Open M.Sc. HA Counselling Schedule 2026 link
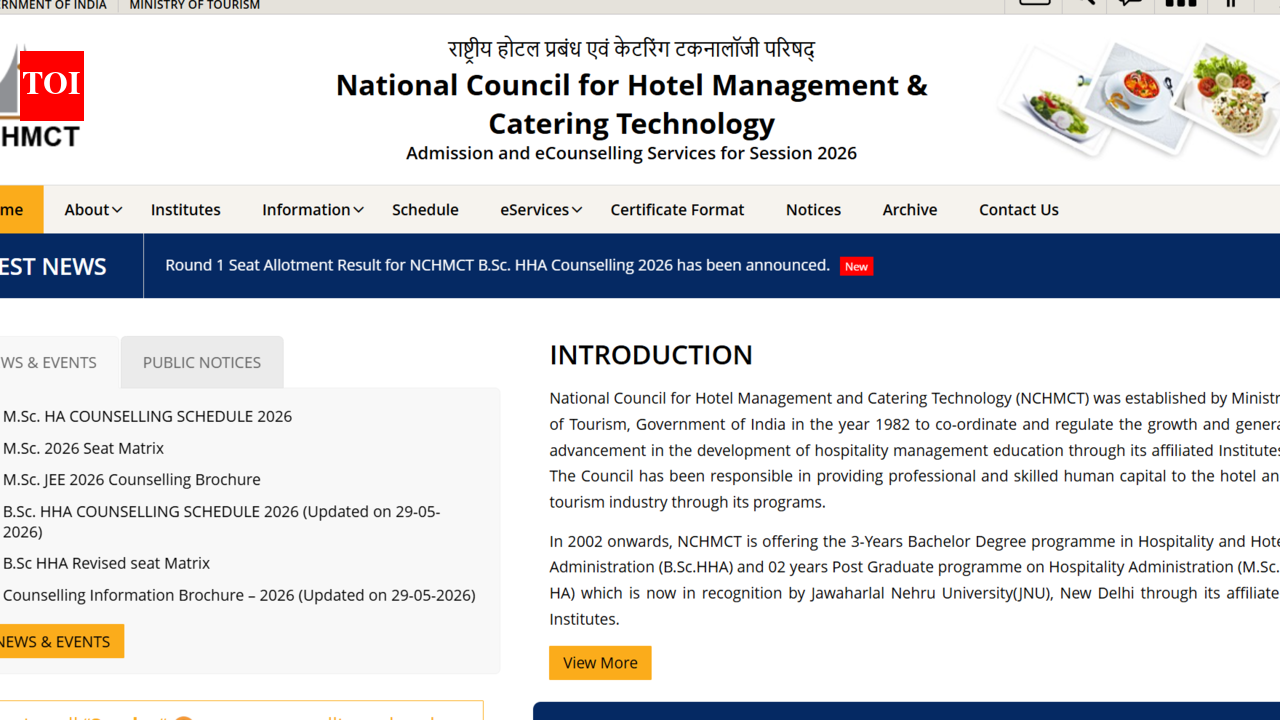 tap(147, 416)
